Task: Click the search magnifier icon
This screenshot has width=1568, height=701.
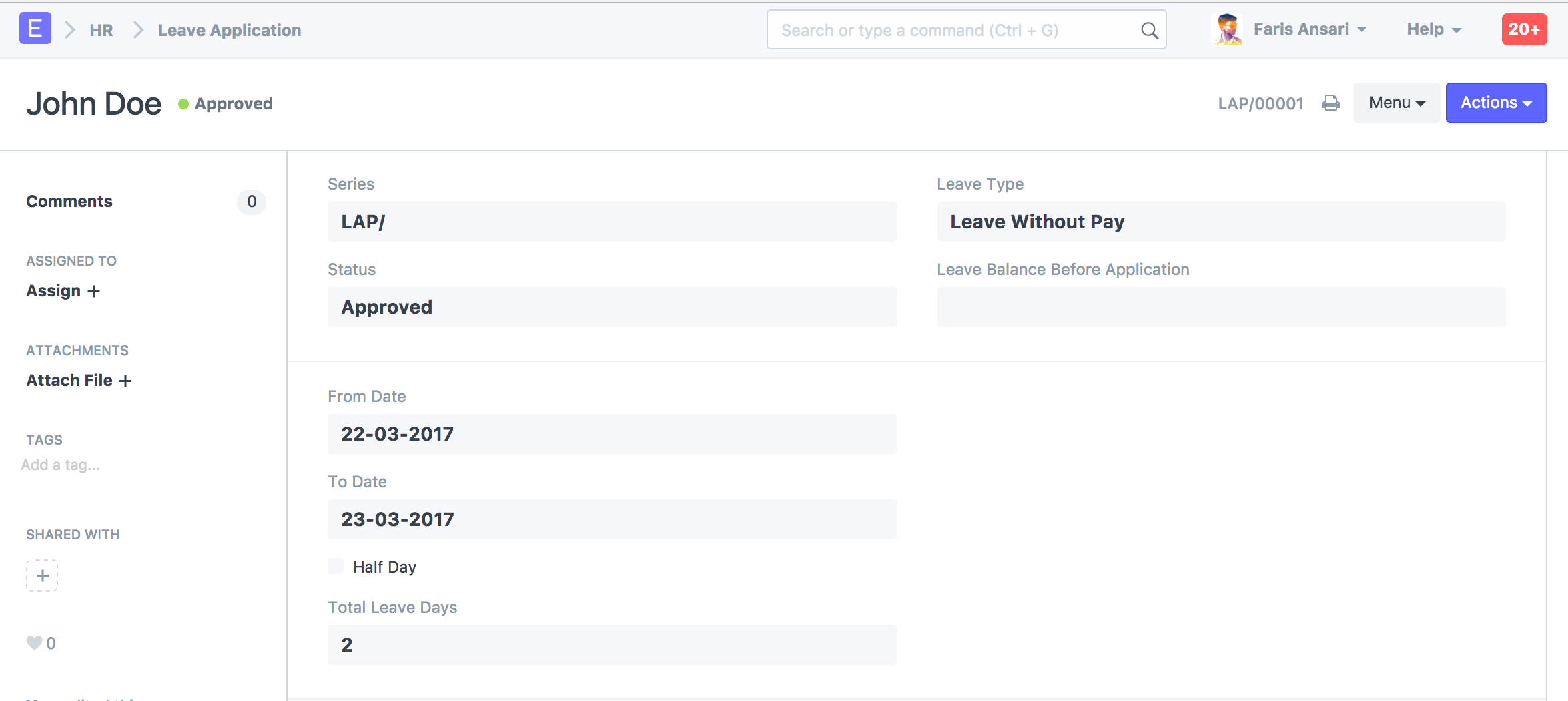Action: pos(1149,31)
